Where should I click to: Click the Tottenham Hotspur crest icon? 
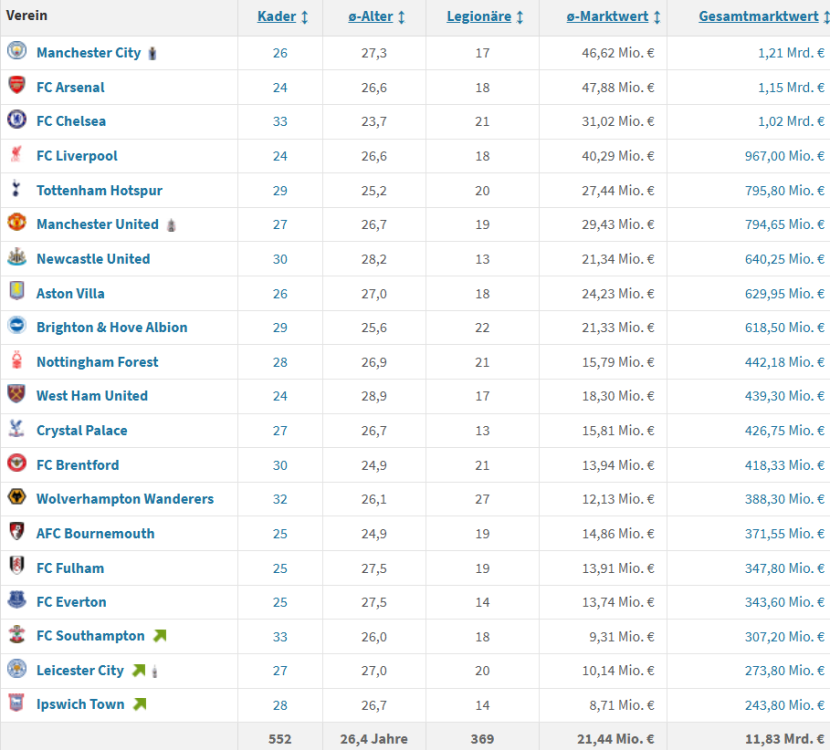17,190
